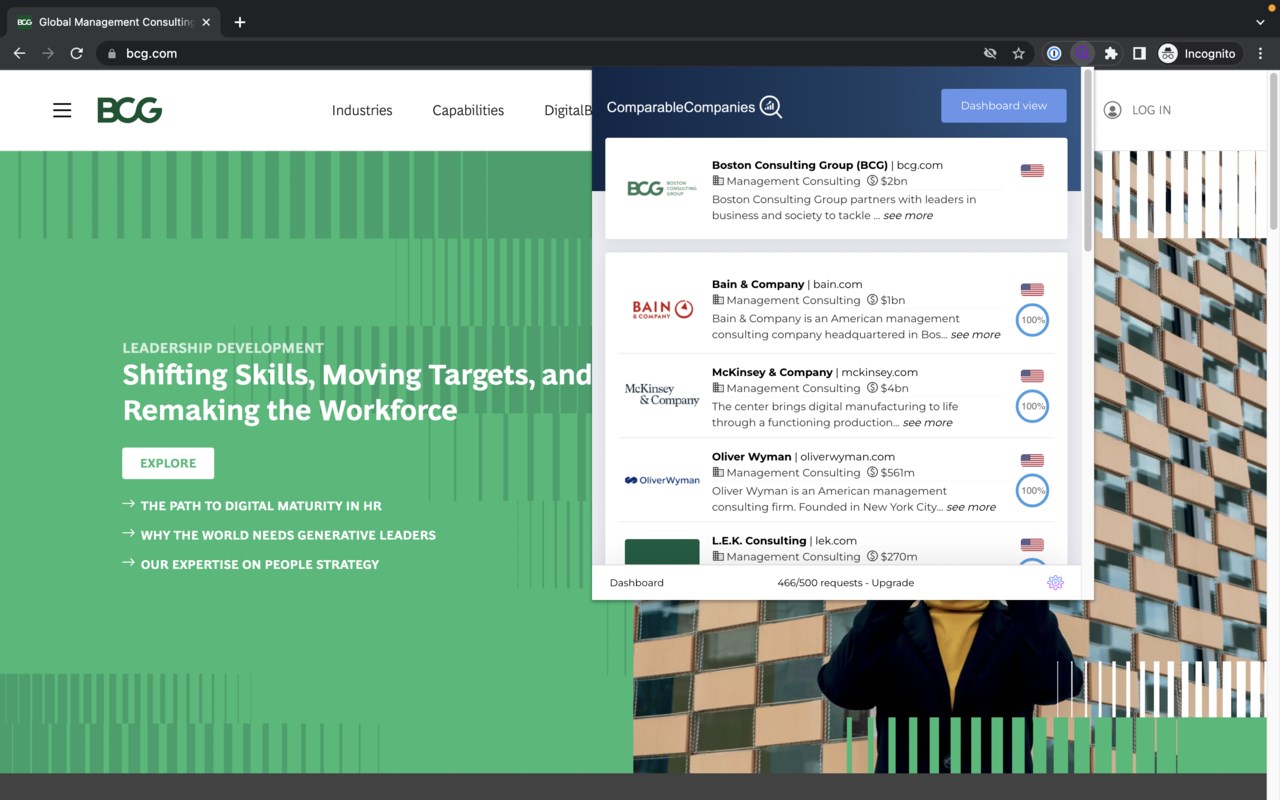Click the ComparableCompanies magnifier logo icon

click(x=771, y=107)
